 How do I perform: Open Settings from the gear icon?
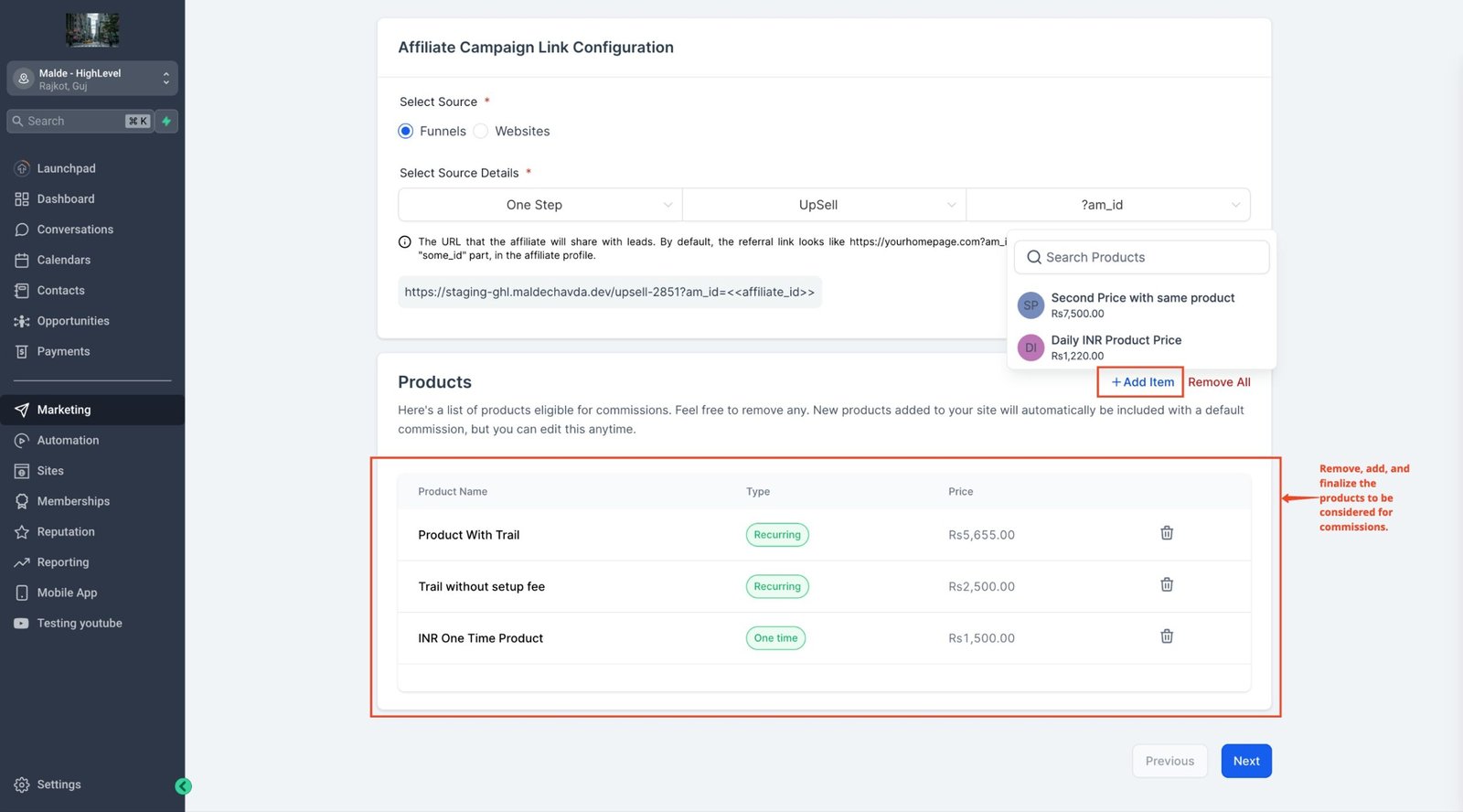pos(22,785)
